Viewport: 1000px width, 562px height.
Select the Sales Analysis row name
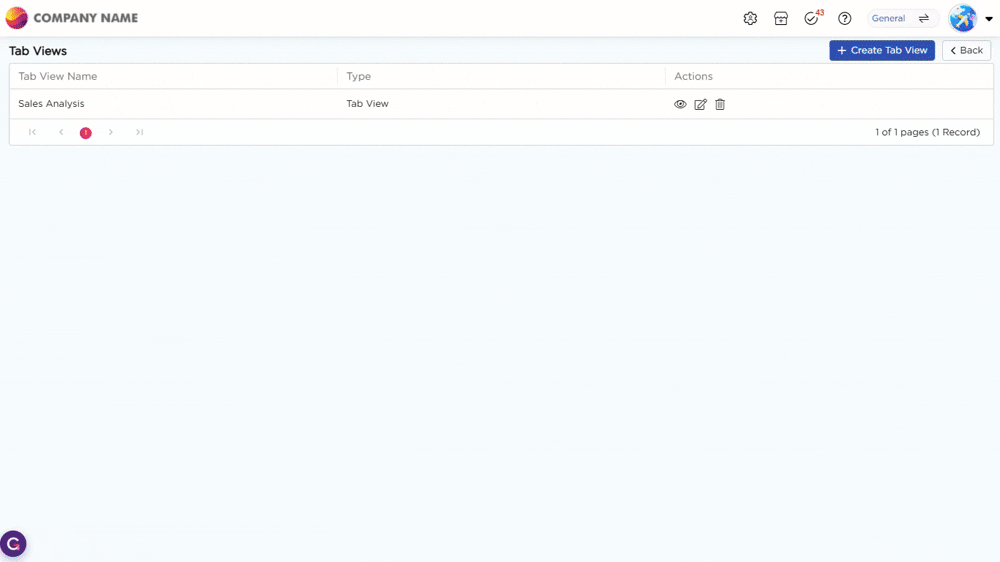(51, 104)
